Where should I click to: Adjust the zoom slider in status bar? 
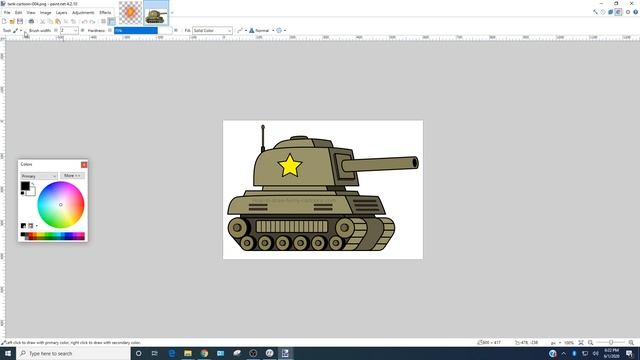tap(611, 342)
